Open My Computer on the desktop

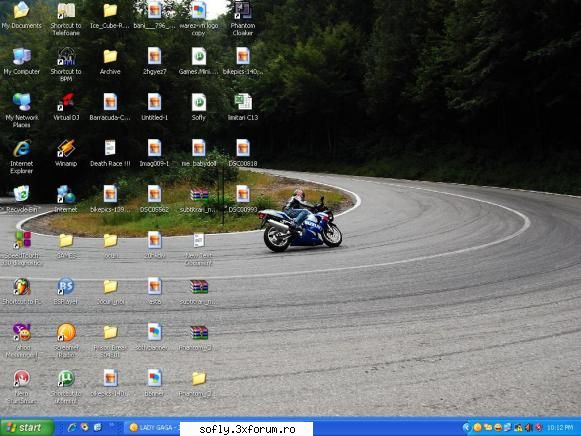tap(21, 61)
